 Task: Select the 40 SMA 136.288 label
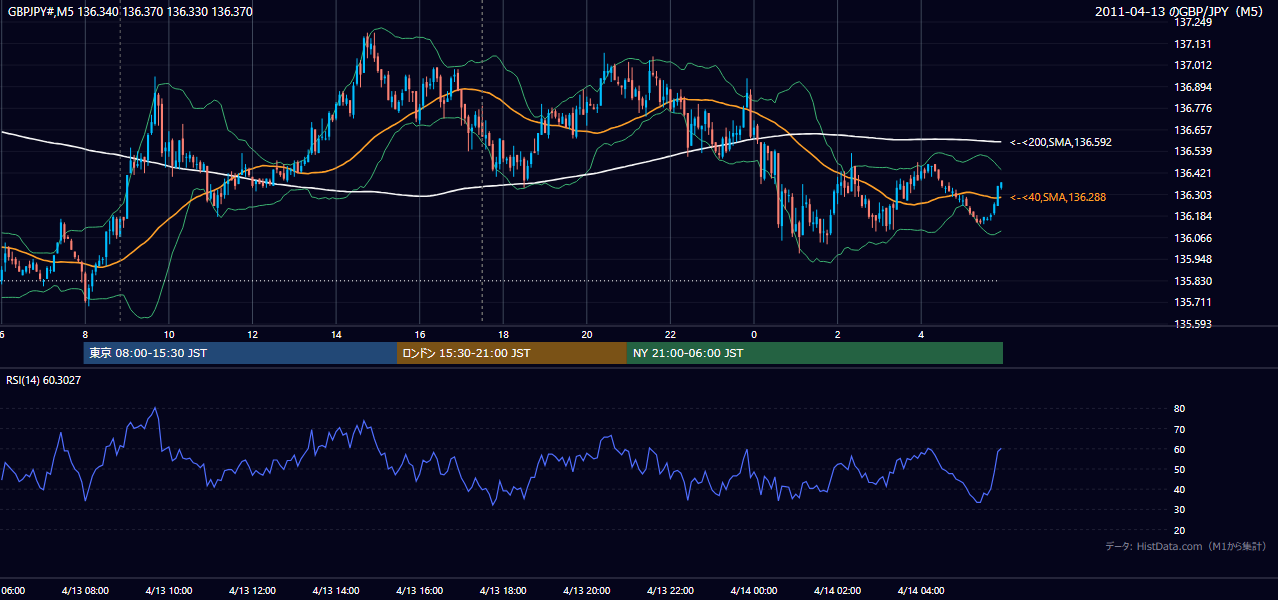(1058, 198)
